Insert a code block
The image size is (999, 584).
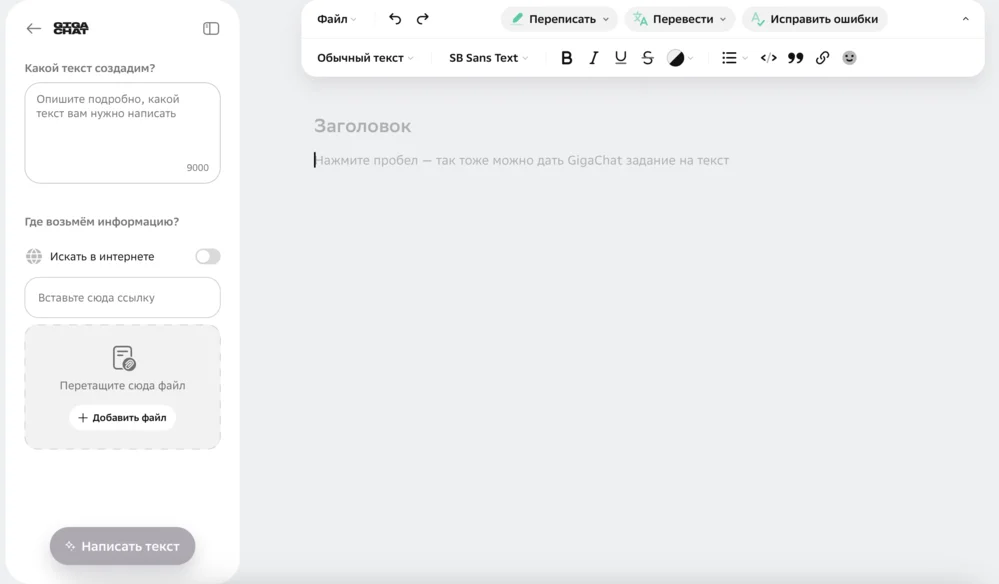pos(768,58)
